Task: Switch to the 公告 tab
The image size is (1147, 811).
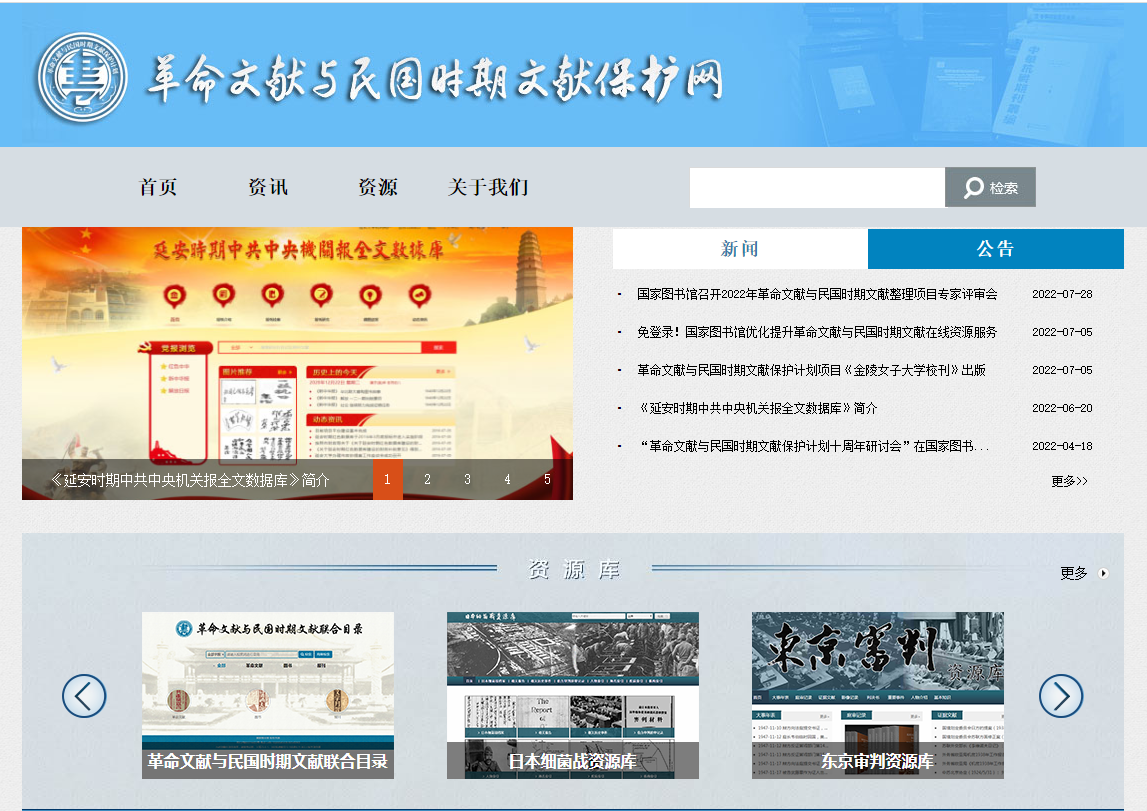Action: tap(995, 249)
